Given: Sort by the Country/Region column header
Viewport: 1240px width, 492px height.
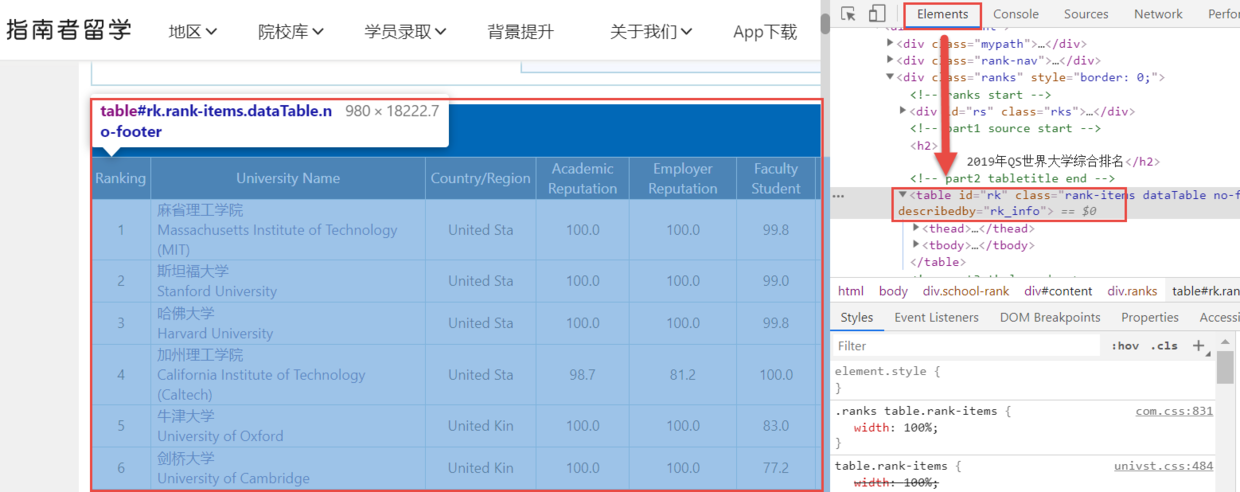Looking at the screenshot, I should pyautogui.click(x=481, y=178).
